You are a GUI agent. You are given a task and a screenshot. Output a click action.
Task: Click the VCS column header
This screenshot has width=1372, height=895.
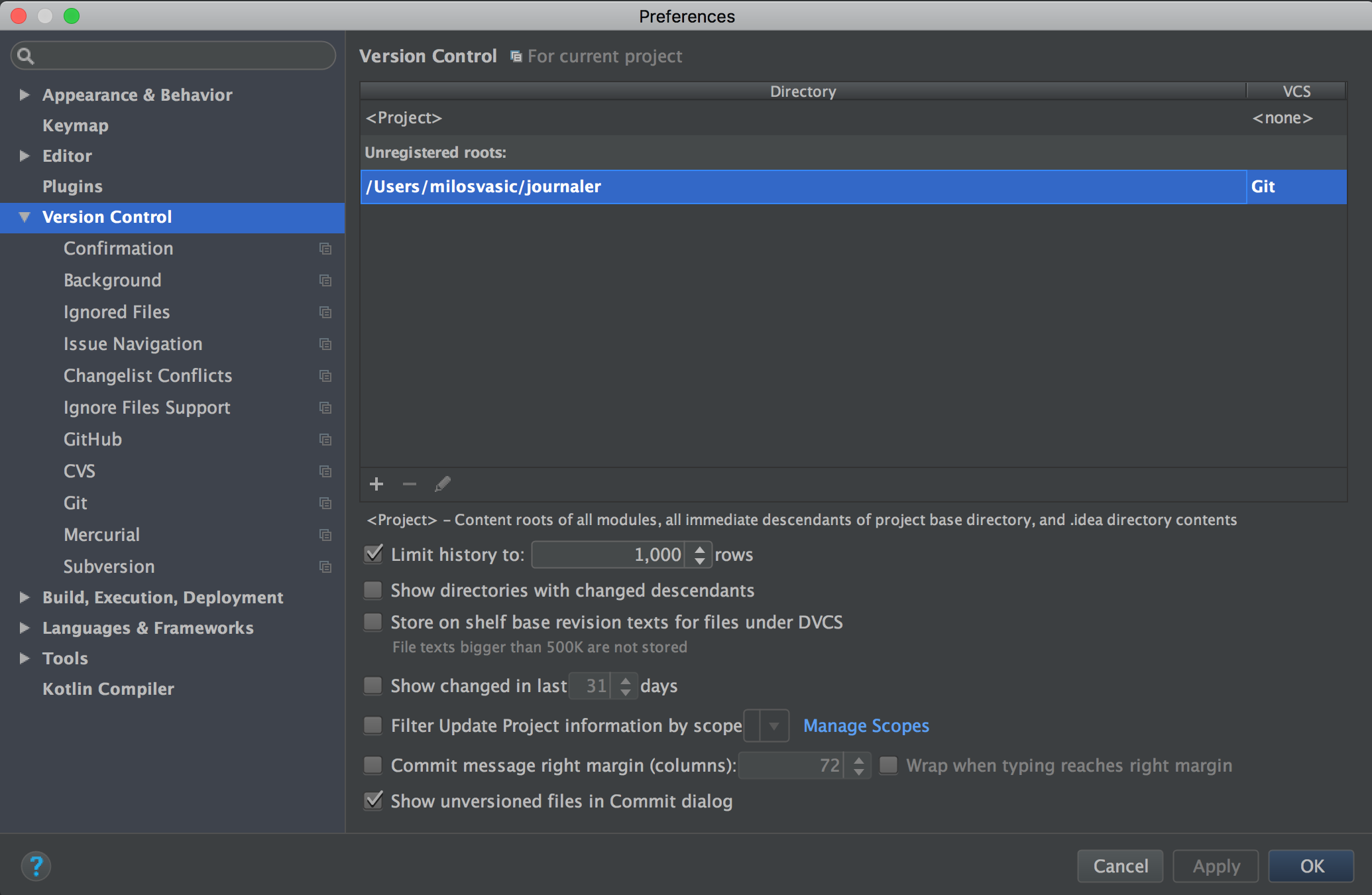(x=1296, y=91)
